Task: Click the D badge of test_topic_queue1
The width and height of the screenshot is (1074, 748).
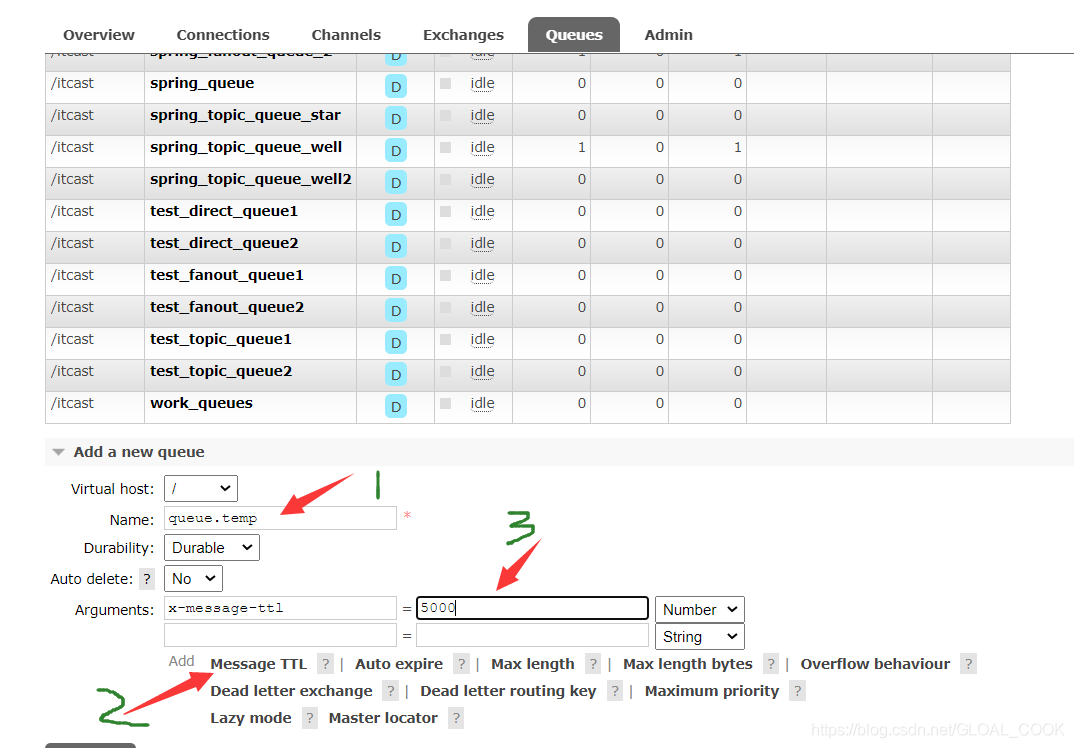Action: click(x=396, y=342)
